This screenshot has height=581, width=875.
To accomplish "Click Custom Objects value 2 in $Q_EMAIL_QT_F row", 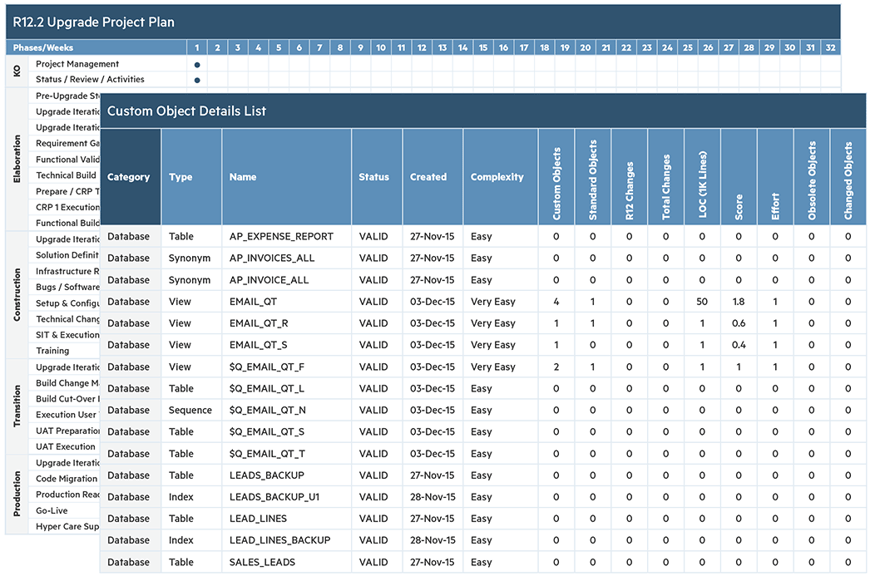I will point(556,367).
